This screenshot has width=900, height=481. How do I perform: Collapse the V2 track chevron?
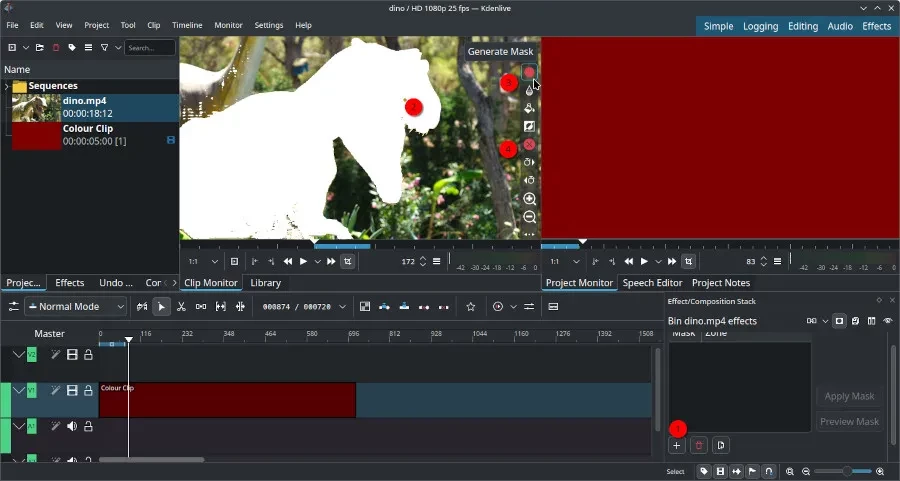coord(18,355)
